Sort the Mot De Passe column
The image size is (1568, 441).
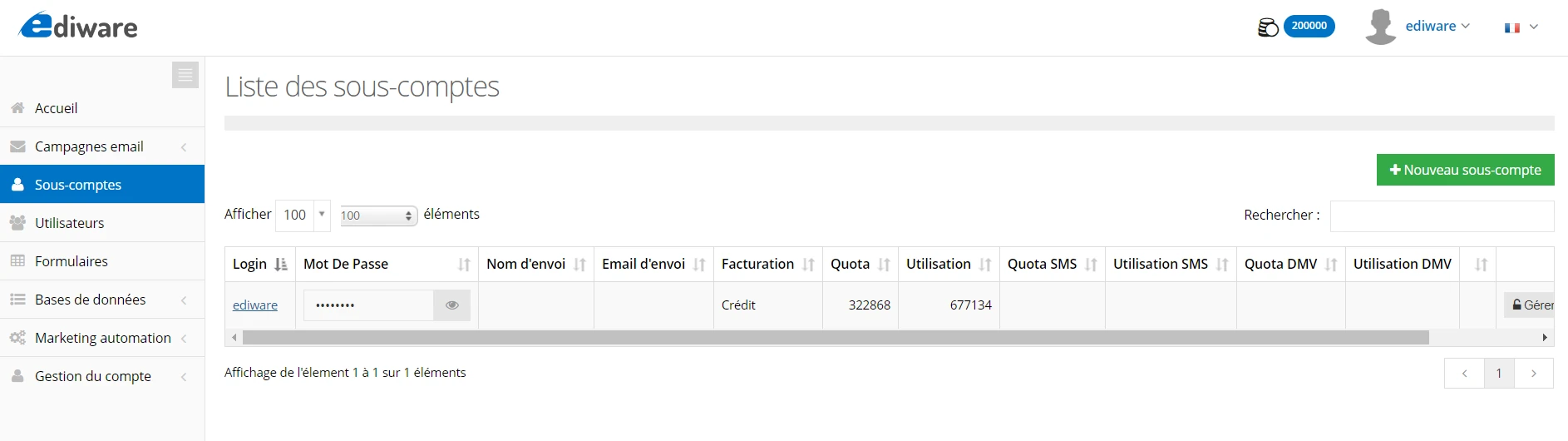tap(464, 265)
